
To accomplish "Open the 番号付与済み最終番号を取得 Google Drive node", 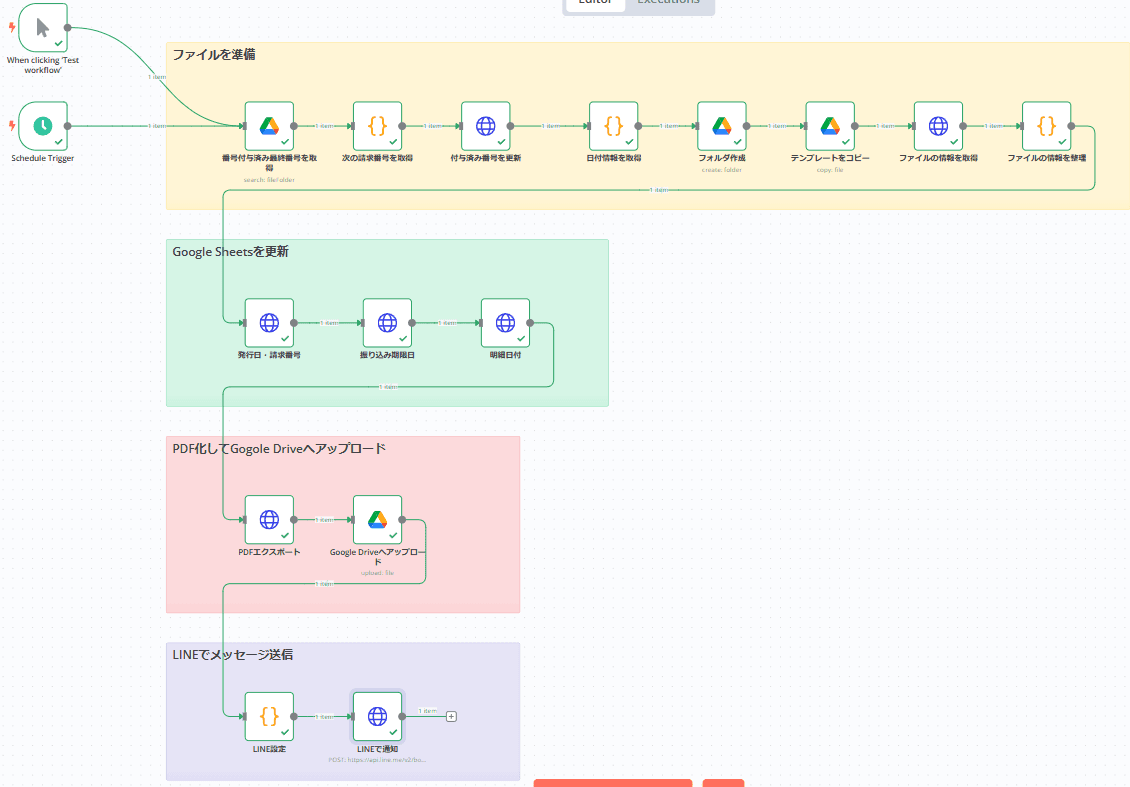I will (x=269, y=126).
